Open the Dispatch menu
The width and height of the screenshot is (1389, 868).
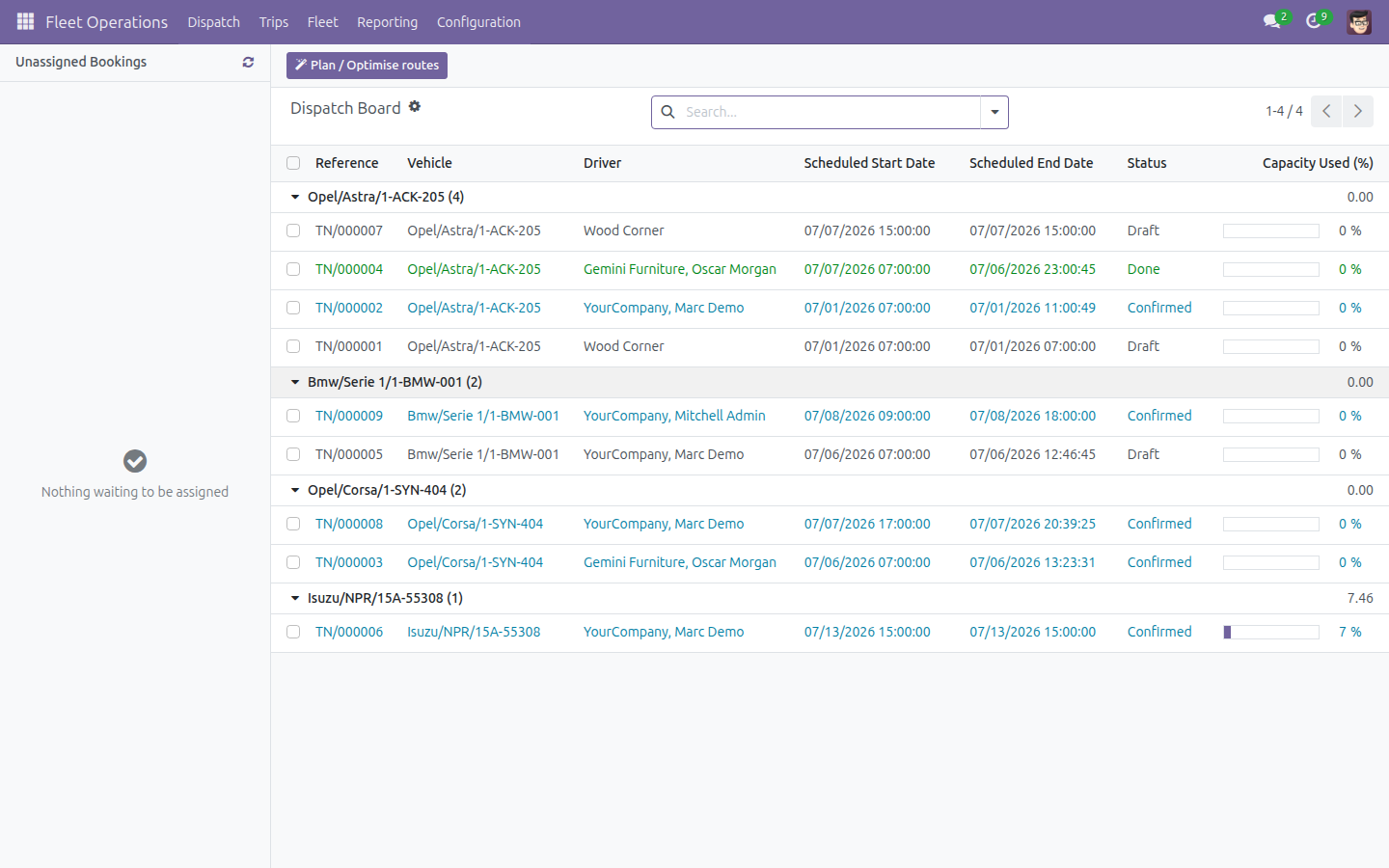(x=213, y=21)
